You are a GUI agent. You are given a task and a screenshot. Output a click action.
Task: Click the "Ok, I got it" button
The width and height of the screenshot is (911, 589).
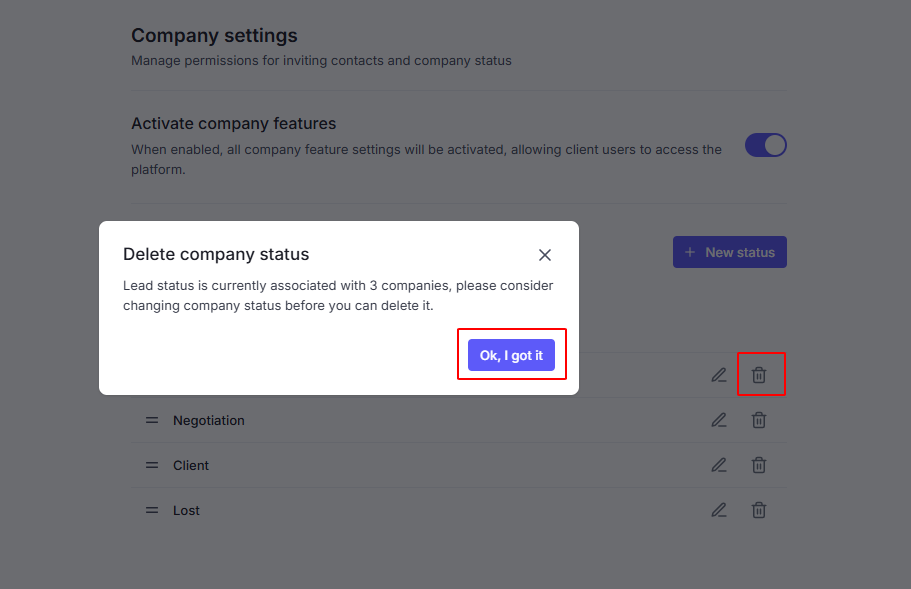pos(511,355)
